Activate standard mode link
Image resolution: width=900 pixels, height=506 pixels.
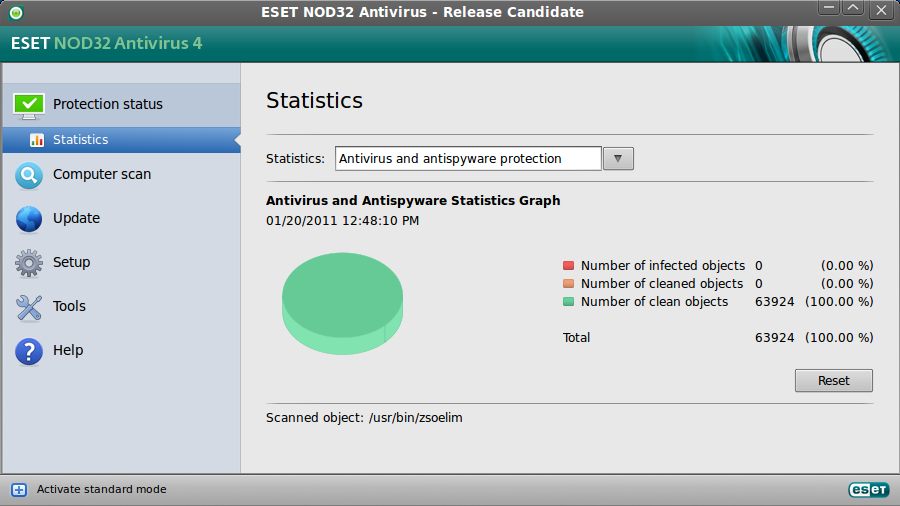pos(102,490)
